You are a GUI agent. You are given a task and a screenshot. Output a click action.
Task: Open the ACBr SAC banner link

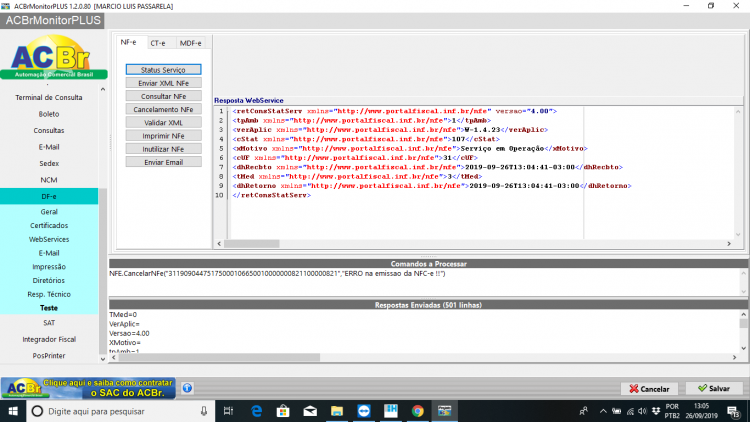click(88, 388)
